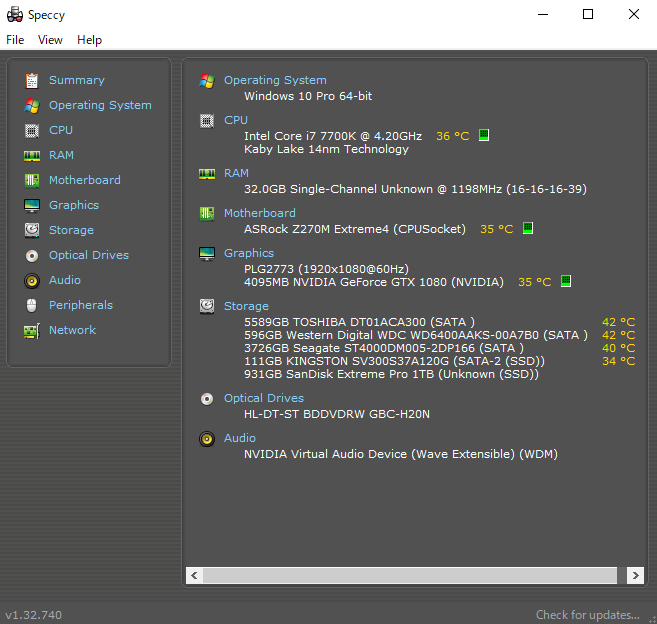657x624 pixels.
Task: Click the green CPU temperature indicator
Action: [484, 135]
